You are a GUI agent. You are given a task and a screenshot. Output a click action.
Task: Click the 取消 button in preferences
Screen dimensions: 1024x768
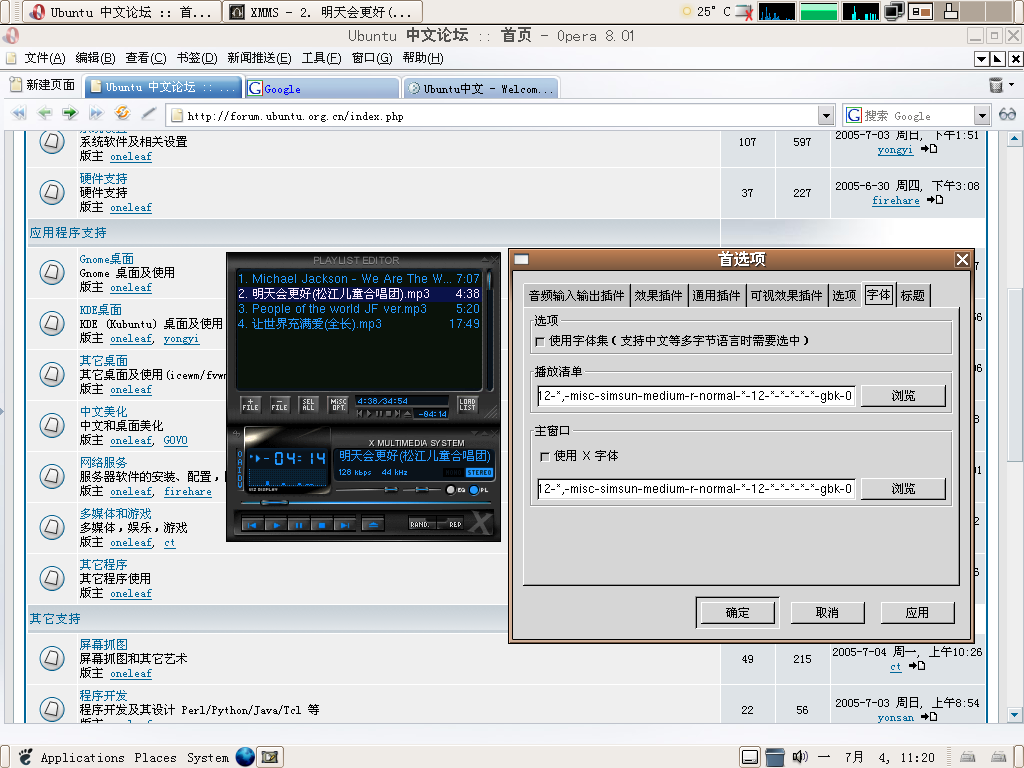tap(827, 613)
